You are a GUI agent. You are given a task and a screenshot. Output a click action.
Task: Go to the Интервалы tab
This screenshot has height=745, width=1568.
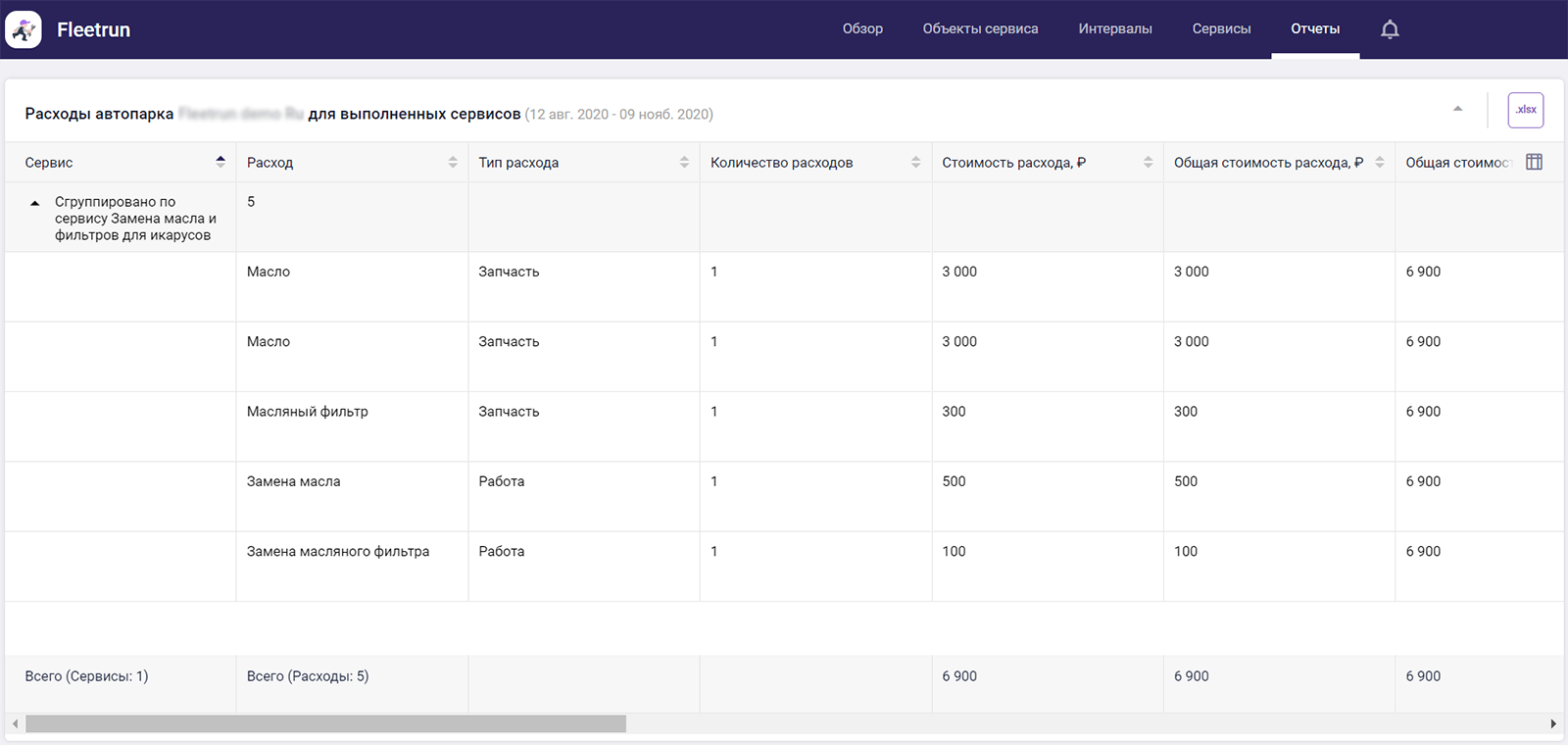click(1115, 28)
